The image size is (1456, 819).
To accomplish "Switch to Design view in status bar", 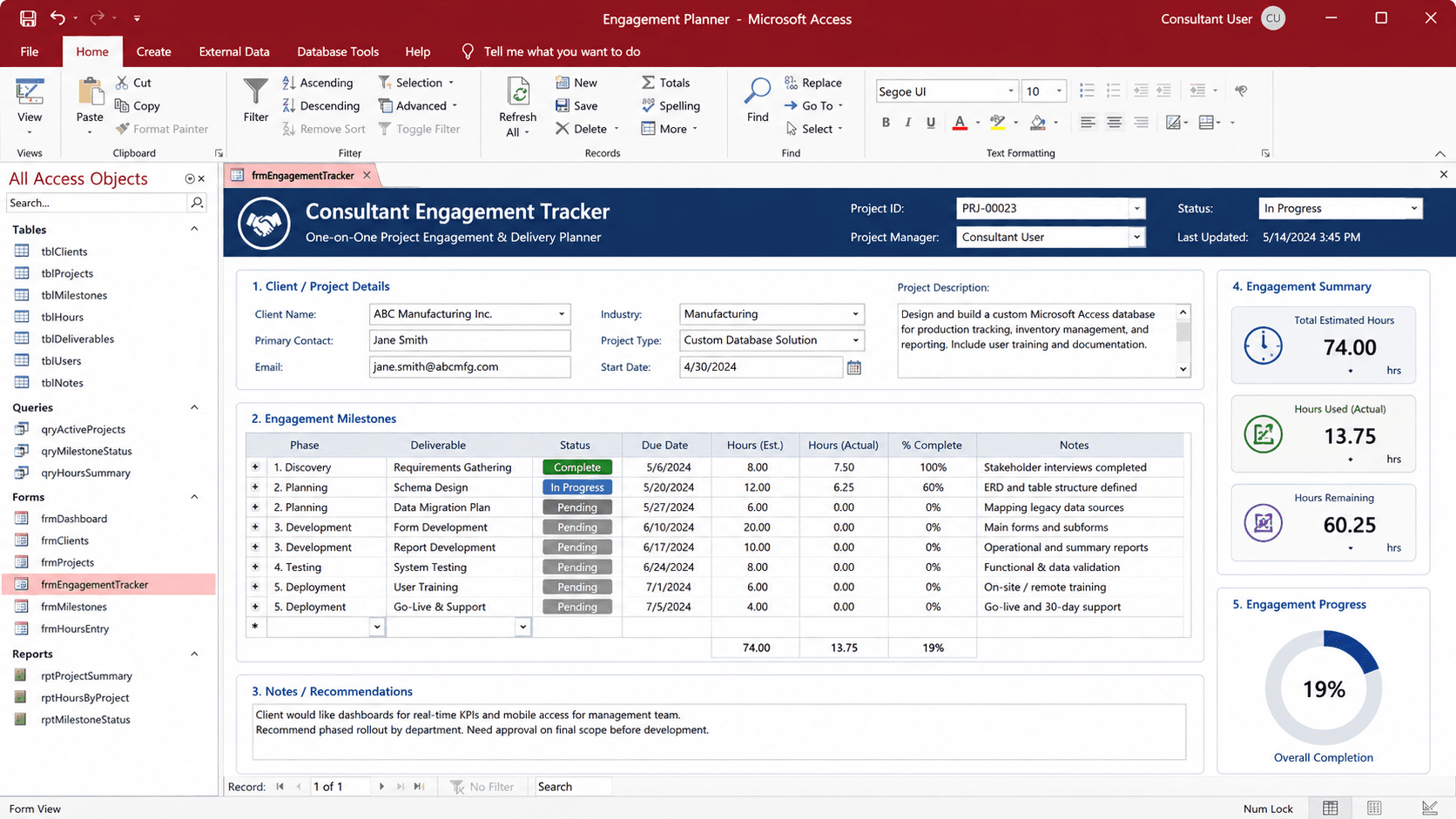I will (x=1430, y=809).
